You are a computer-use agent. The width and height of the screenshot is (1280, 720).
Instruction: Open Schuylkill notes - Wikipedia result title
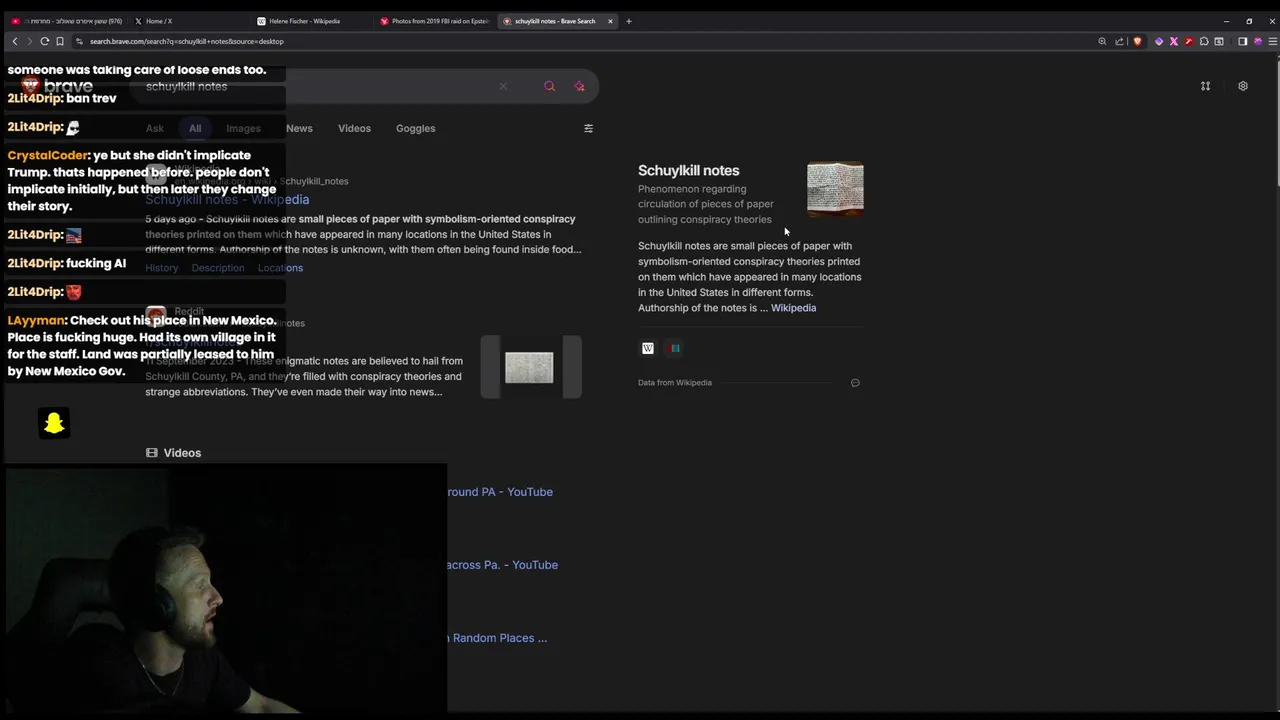[x=227, y=199]
